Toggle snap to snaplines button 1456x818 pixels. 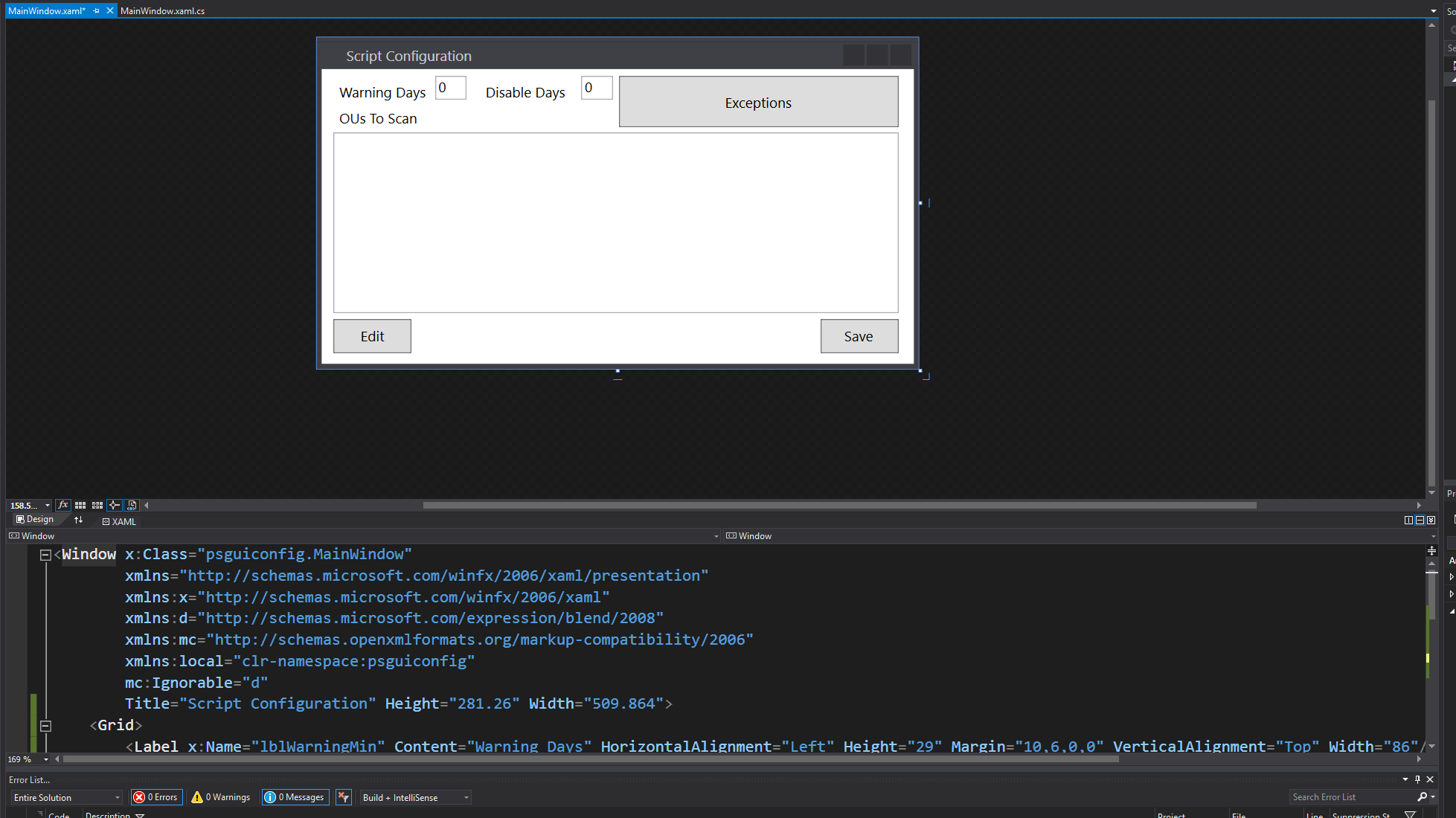pyautogui.click(x=115, y=505)
